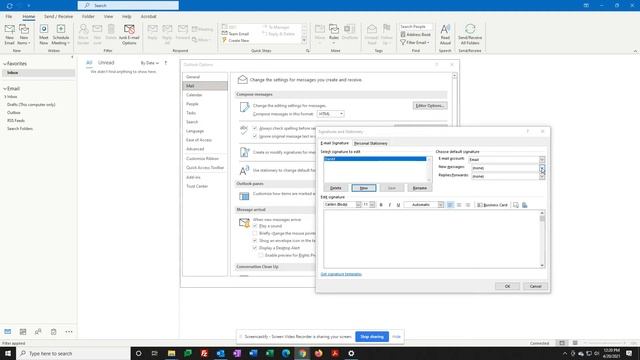Collapse the Email account folder tree
Viewport: 640px width, 360px height.
[5, 89]
